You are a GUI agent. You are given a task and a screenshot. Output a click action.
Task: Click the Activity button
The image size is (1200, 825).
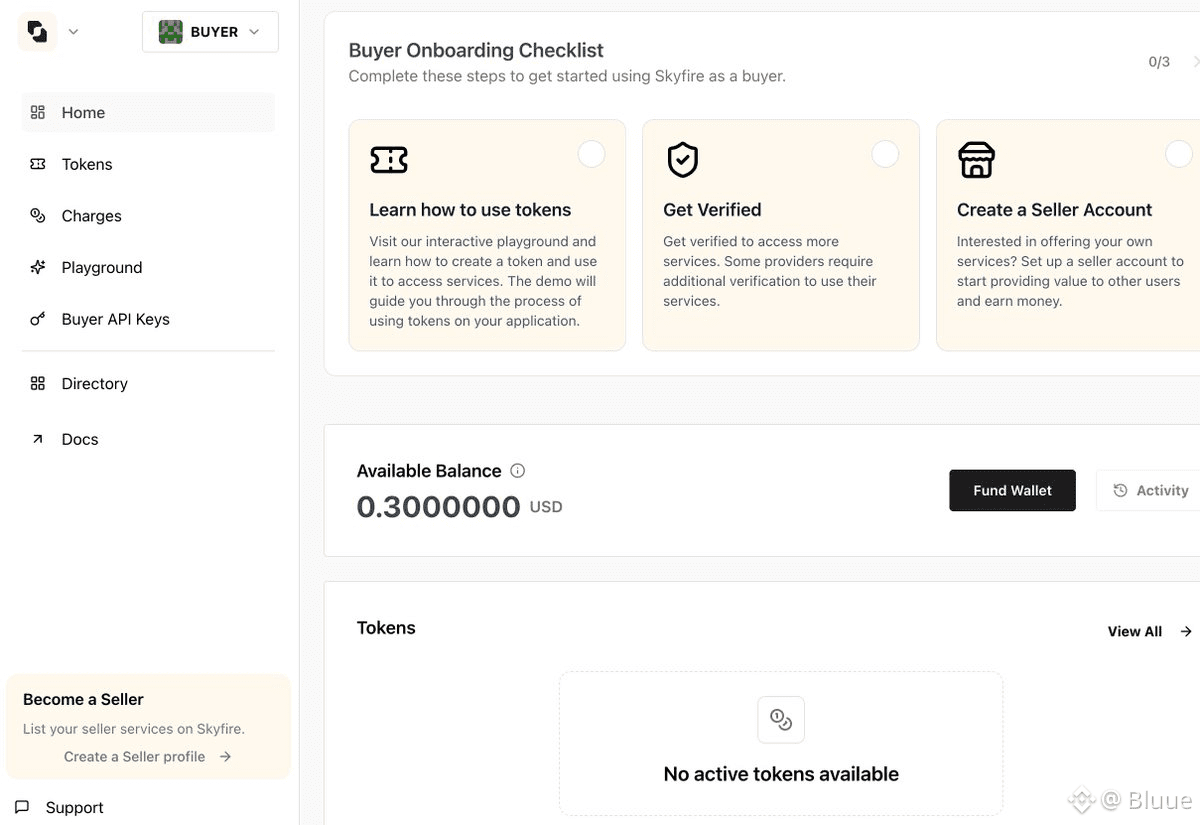(x=1150, y=490)
